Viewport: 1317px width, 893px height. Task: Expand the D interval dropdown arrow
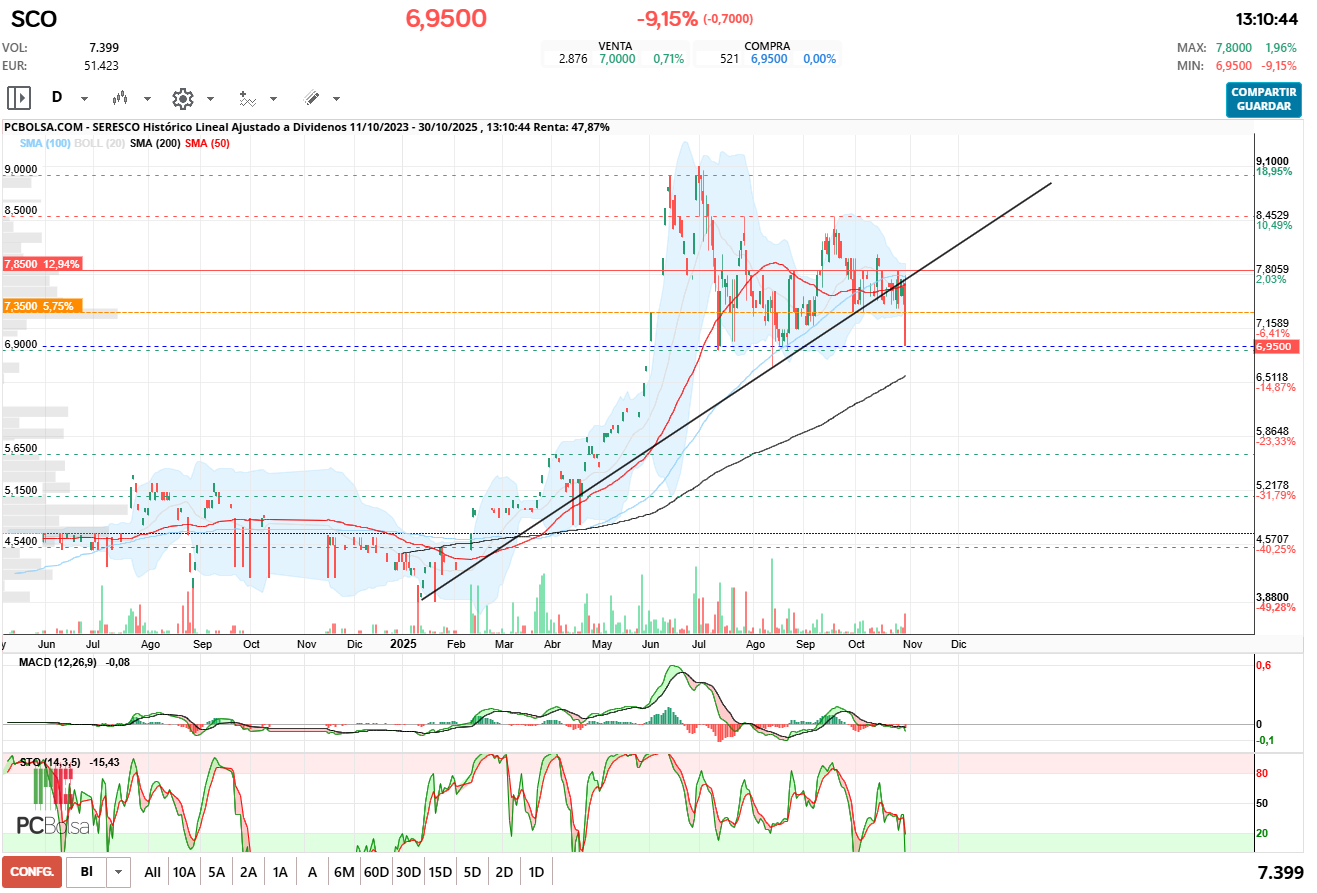84,99
